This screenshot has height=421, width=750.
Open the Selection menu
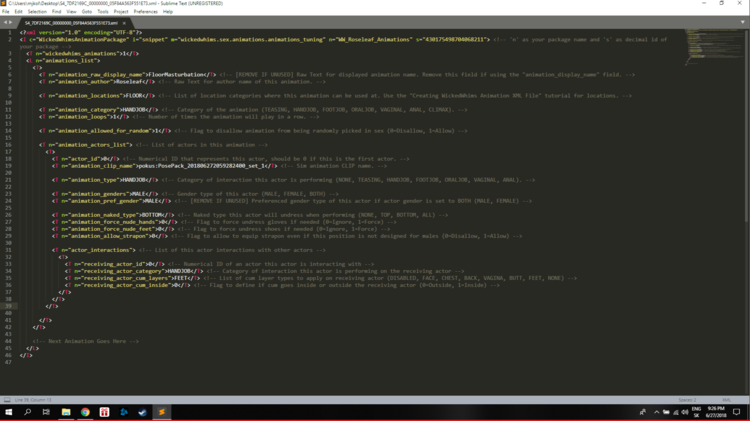pyautogui.click(x=37, y=11)
